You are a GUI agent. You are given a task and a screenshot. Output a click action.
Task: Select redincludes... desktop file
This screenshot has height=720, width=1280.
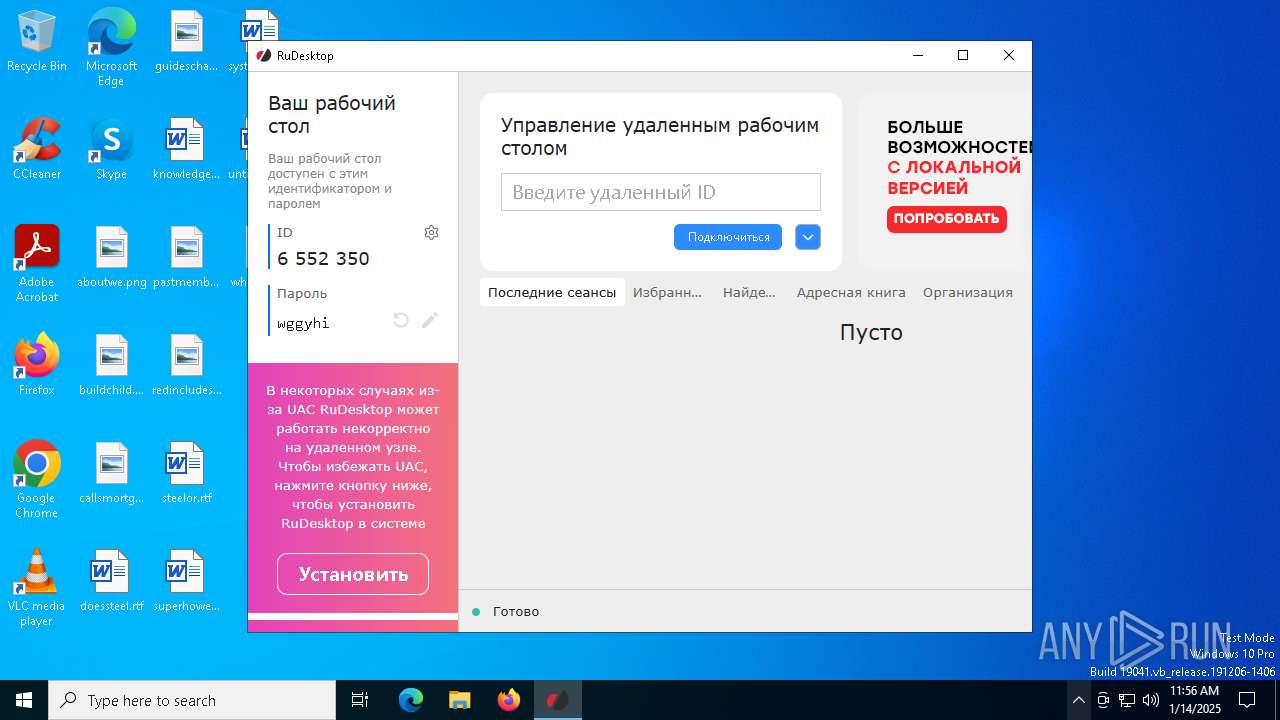coord(186,365)
